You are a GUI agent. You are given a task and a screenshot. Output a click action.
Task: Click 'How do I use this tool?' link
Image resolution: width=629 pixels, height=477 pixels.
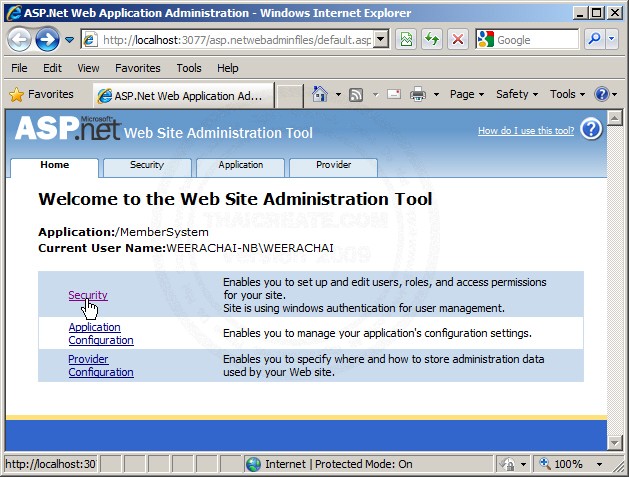pos(526,130)
